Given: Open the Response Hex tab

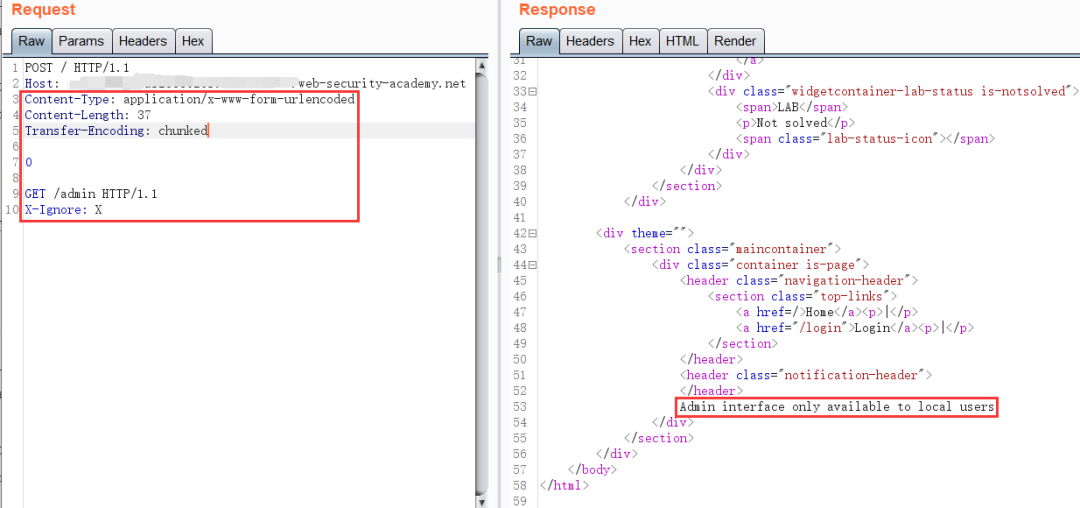Looking at the screenshot, I should tap(641, 41).
